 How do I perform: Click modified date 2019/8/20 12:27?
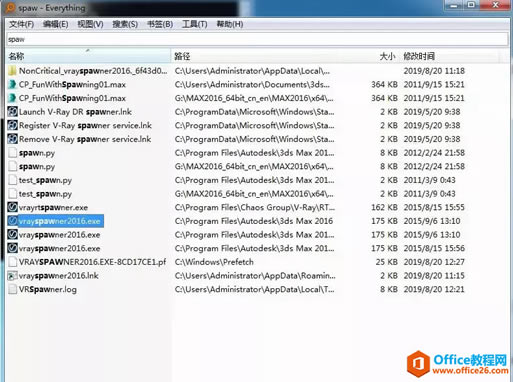[434, 262]
